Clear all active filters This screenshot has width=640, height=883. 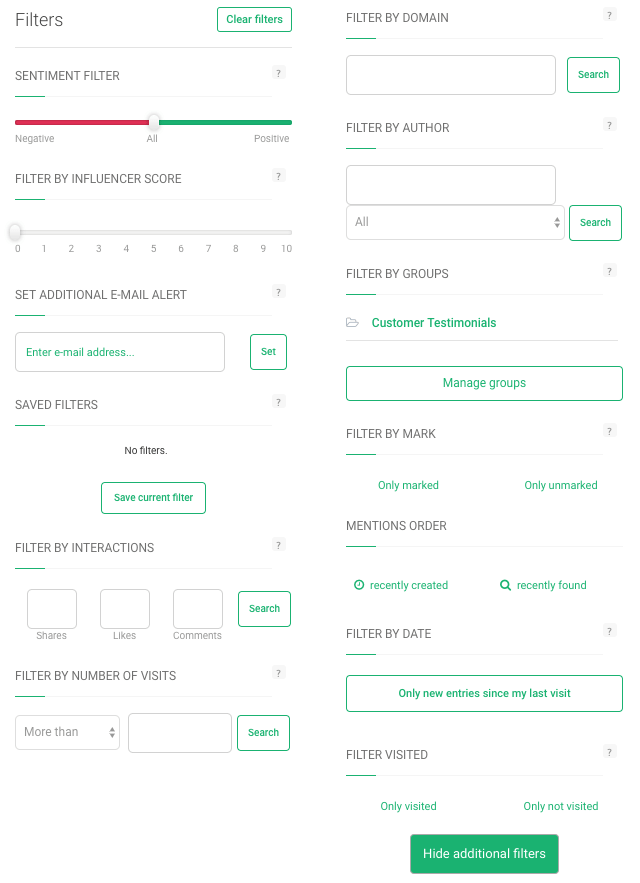click(254, 19)
